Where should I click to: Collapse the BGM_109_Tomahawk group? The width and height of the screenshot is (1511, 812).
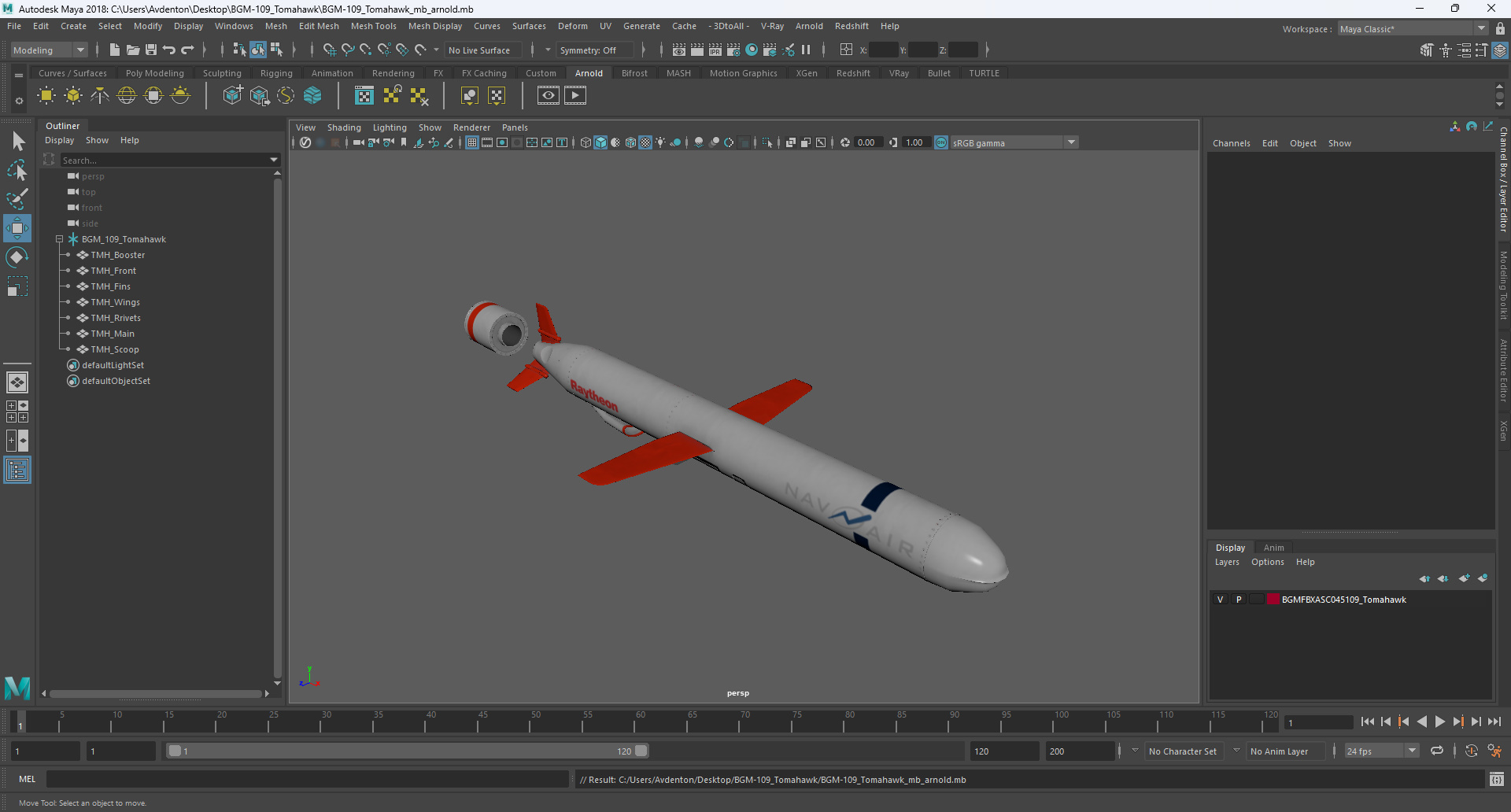(x=59, y=239)
